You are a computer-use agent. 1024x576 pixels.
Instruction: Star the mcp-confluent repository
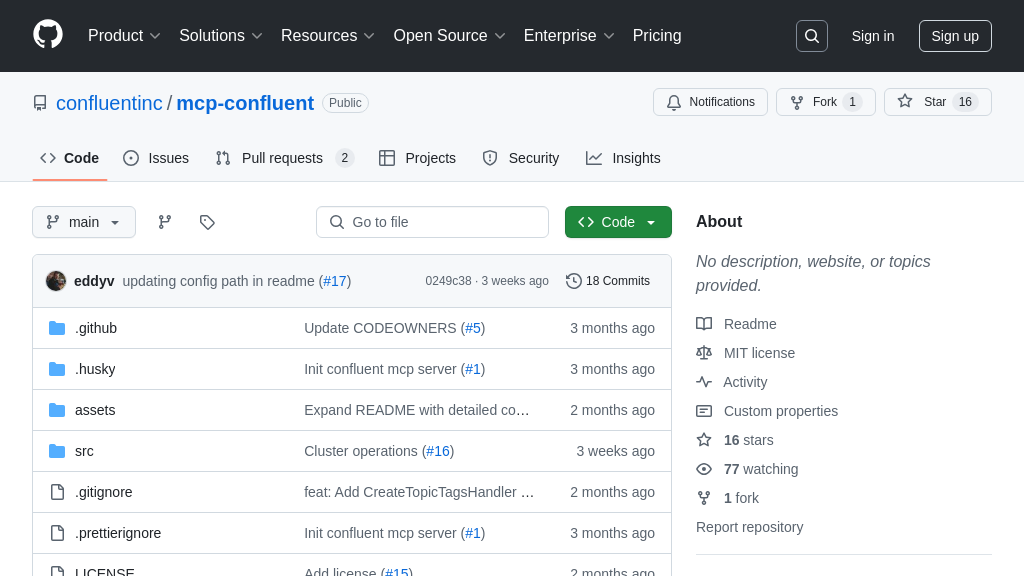[922, 102]
